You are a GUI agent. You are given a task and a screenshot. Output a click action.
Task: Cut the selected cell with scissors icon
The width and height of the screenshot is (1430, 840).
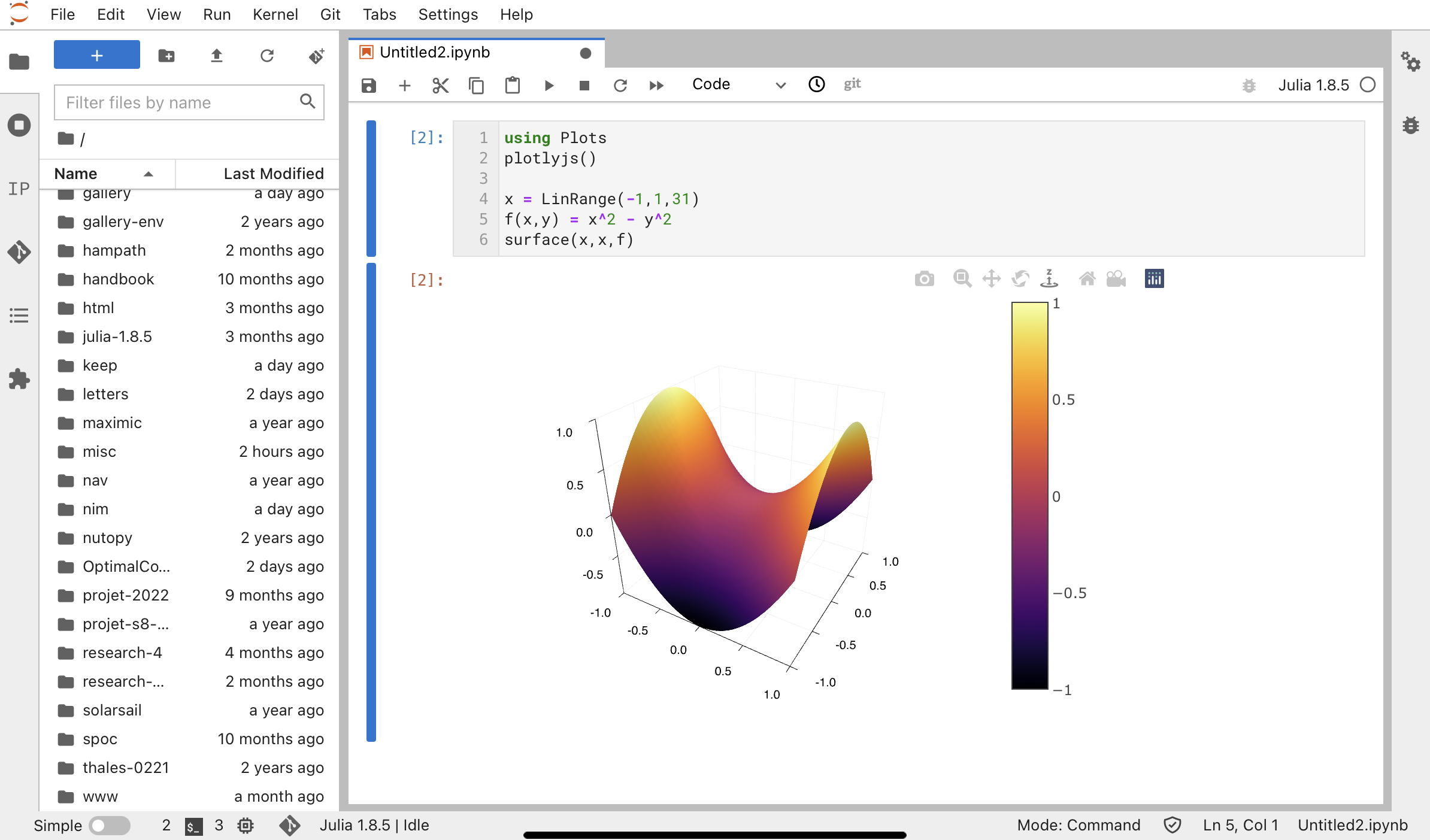[441, 85]
